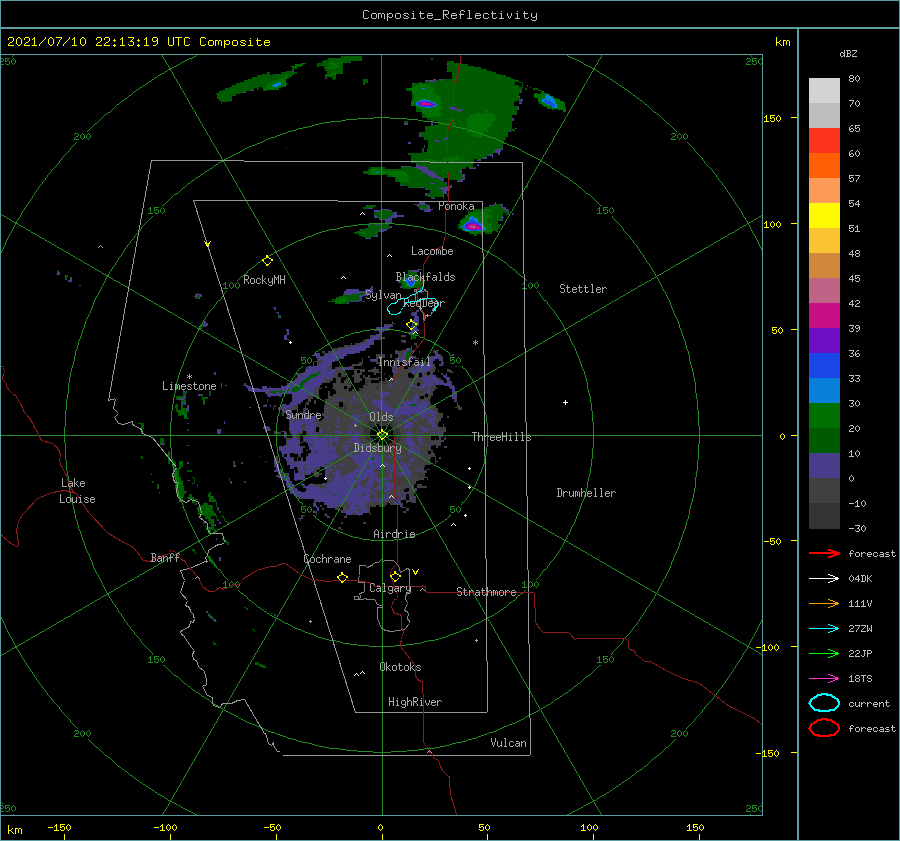Click the Okotoks label
Image resolution: width=900 pixels, height=841 pixels.
(x=400, y=667)
